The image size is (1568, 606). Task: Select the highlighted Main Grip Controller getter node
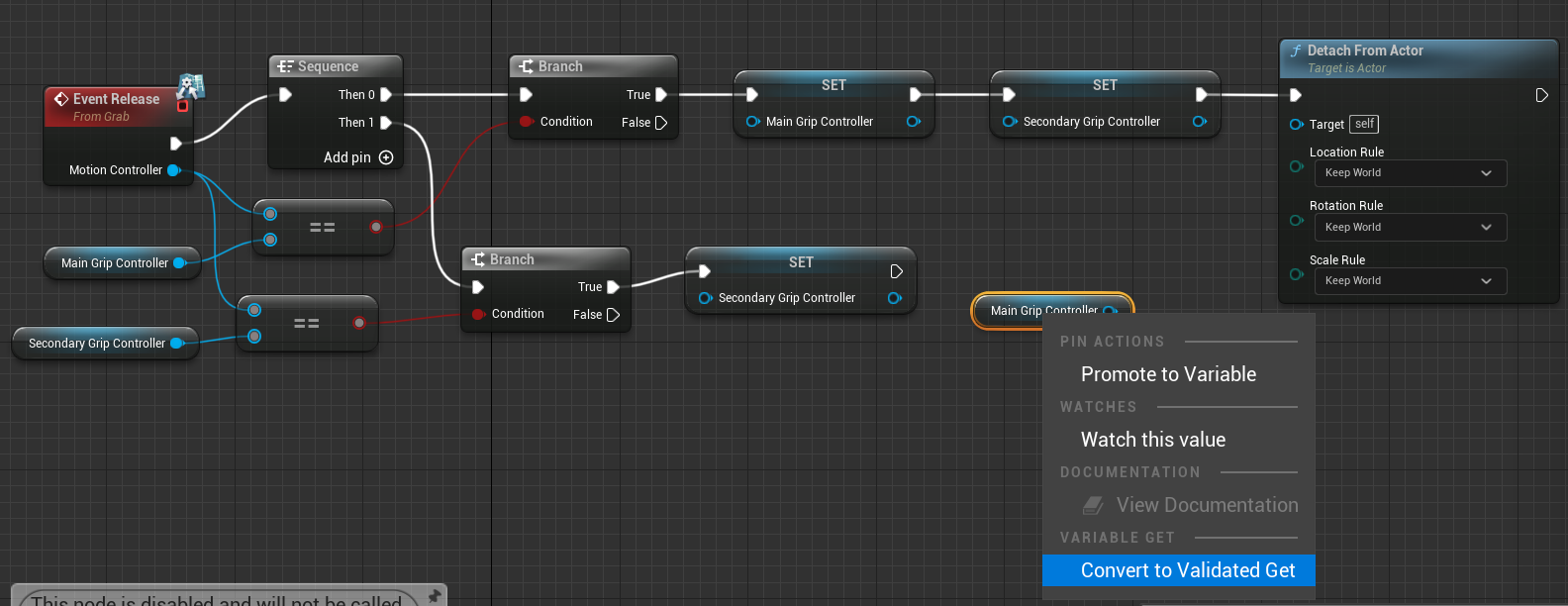(1052, 311)
